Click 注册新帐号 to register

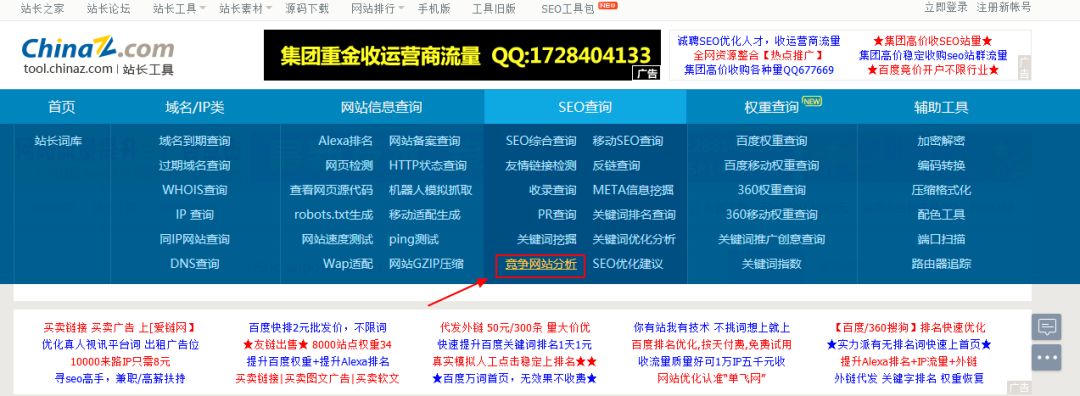coord(1004,7)
